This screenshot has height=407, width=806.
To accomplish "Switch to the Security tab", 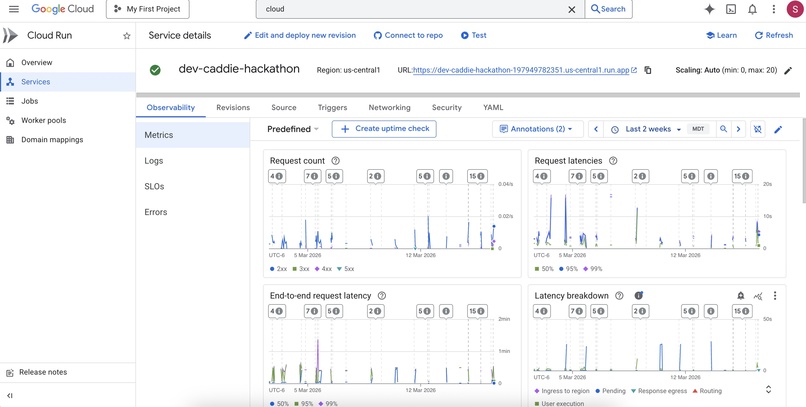I will [447, 108].
